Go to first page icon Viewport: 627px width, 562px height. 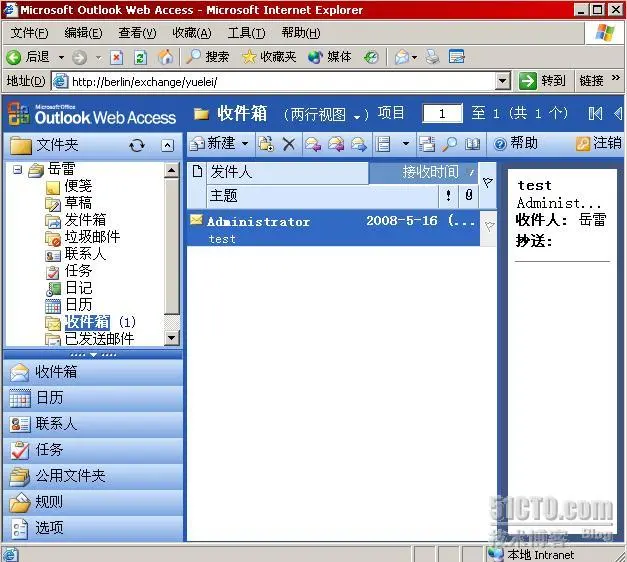595,114
